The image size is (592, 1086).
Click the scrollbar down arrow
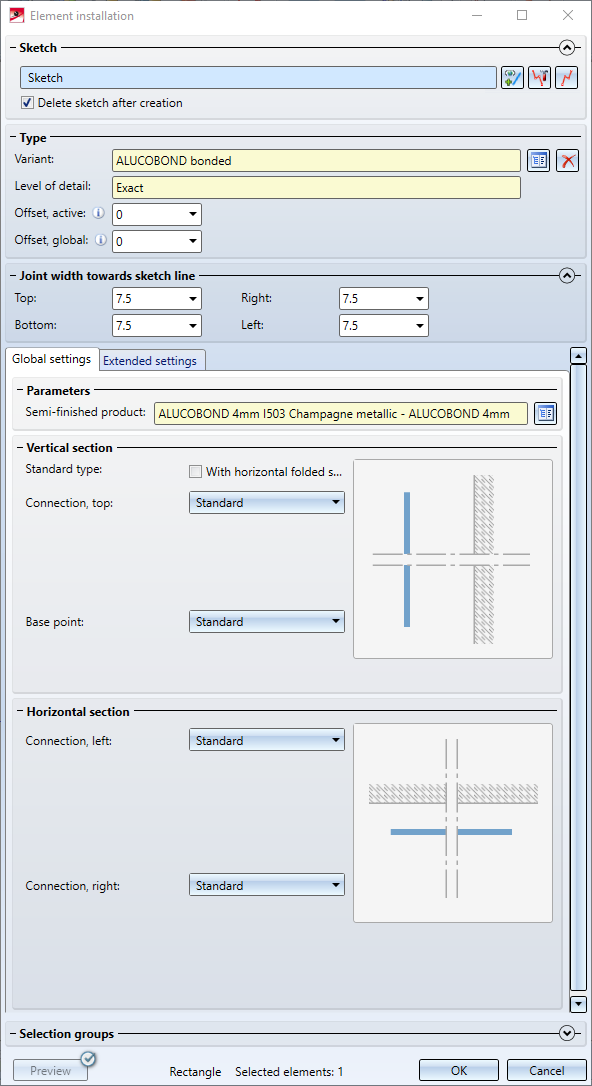[x=577, y=1003]
